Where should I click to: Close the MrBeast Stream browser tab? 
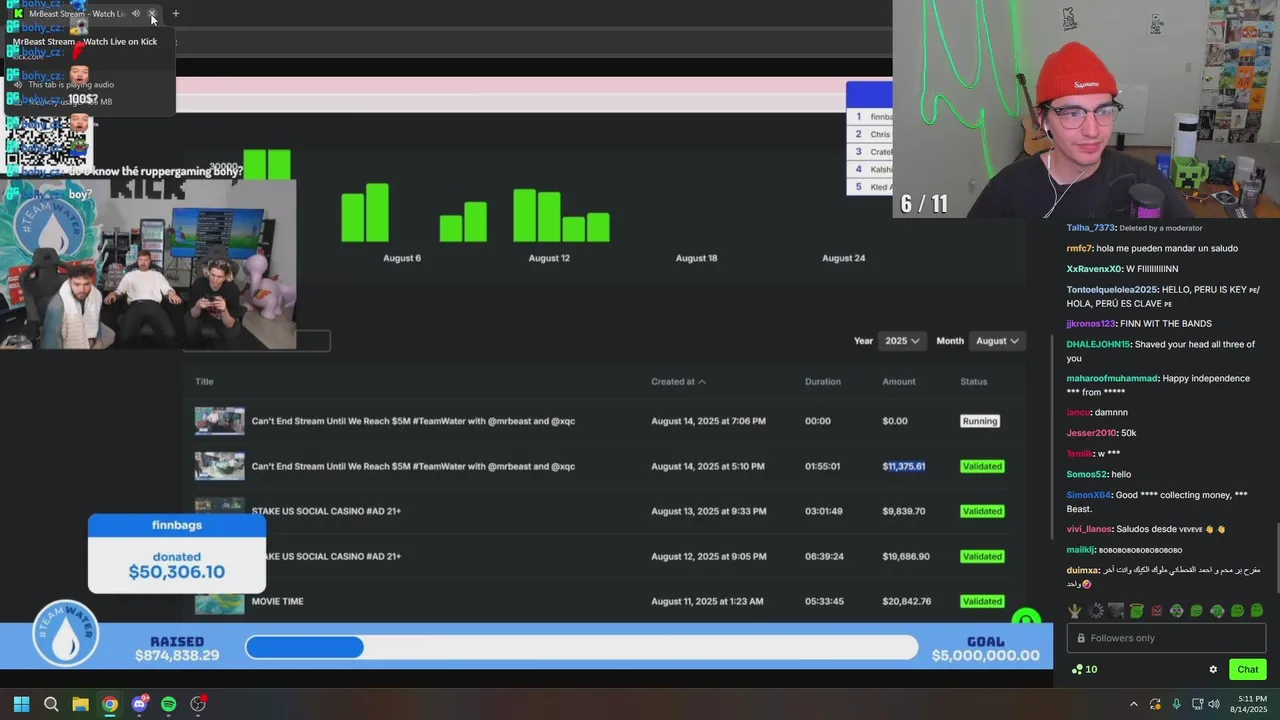[152, 14]
